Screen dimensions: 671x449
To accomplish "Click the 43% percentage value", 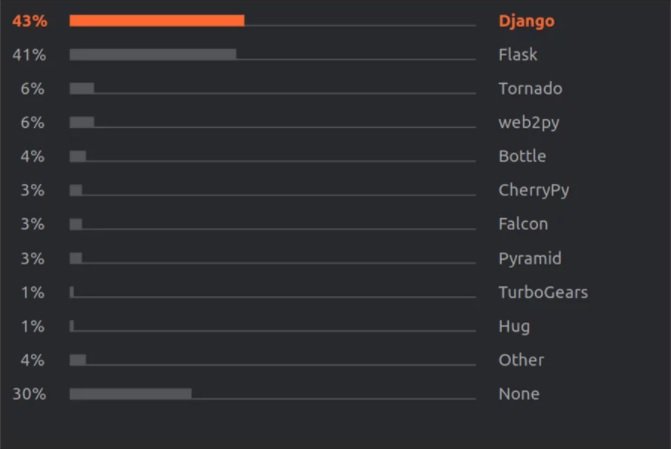I will click(x=30, y=21).
